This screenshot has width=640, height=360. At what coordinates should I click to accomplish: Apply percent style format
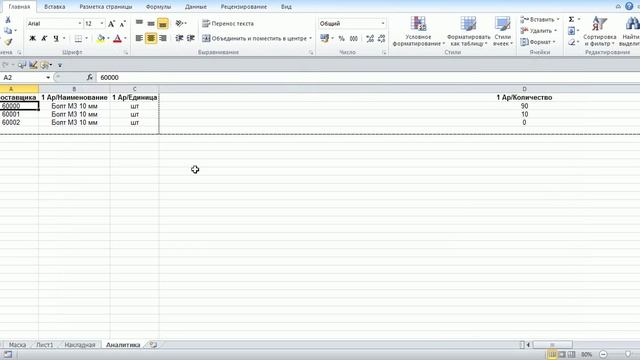[x=342, y=38]
